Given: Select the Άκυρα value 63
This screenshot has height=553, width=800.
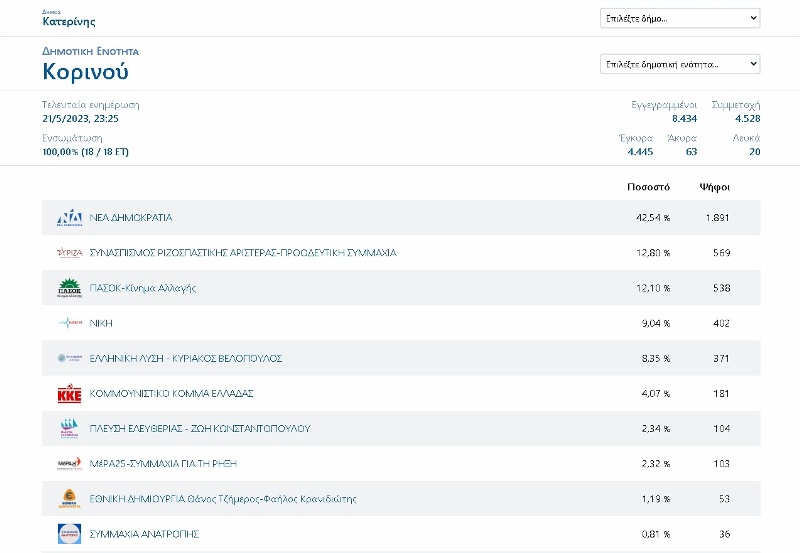Looking at the screenshot, I should tap(691, 152).
